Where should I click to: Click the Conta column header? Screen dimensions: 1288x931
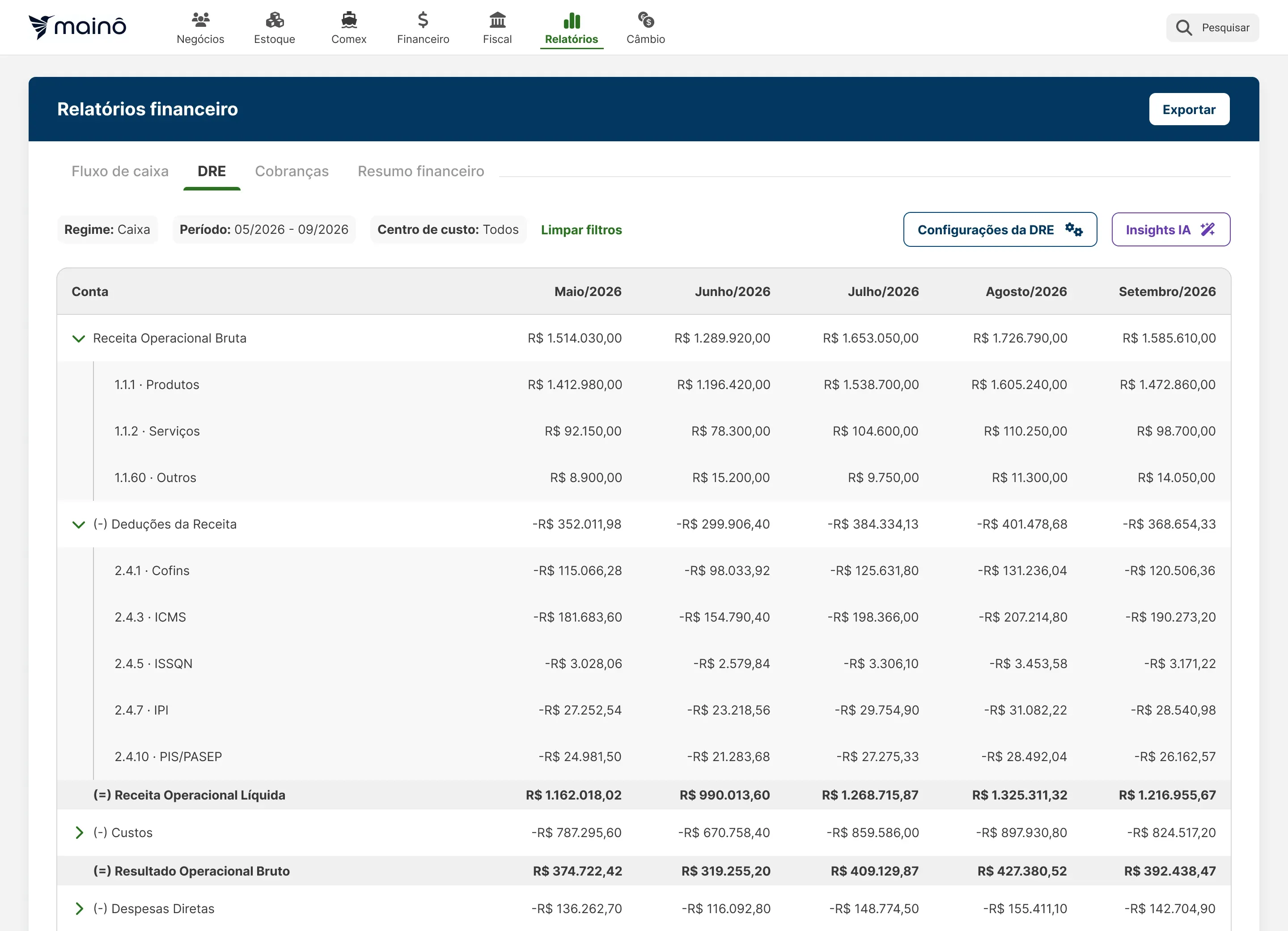[x=90, y=292]
